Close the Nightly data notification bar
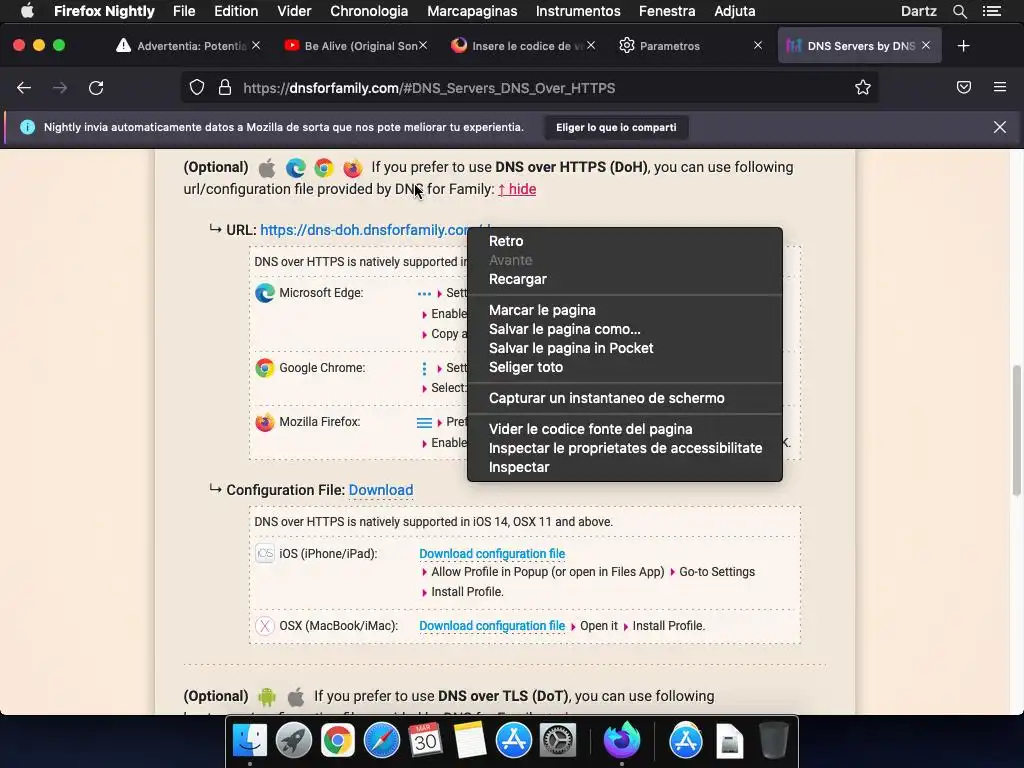Screen dimensions: 1024x768 1000,127
